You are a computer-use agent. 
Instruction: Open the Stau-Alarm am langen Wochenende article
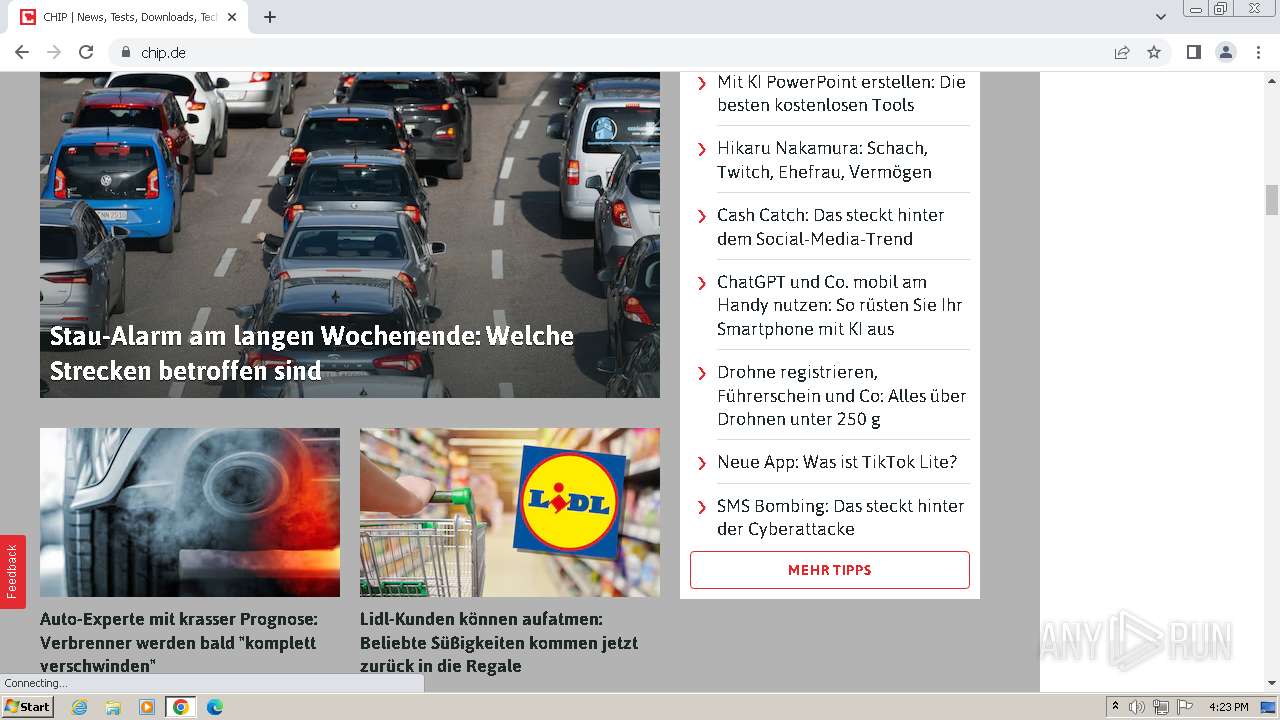tap(312, 353)
